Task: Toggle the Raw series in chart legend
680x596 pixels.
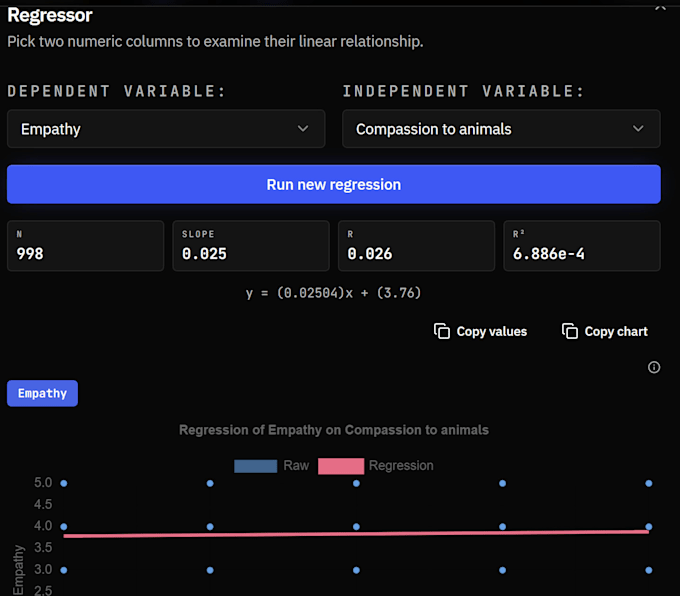Action: (271, 466)
